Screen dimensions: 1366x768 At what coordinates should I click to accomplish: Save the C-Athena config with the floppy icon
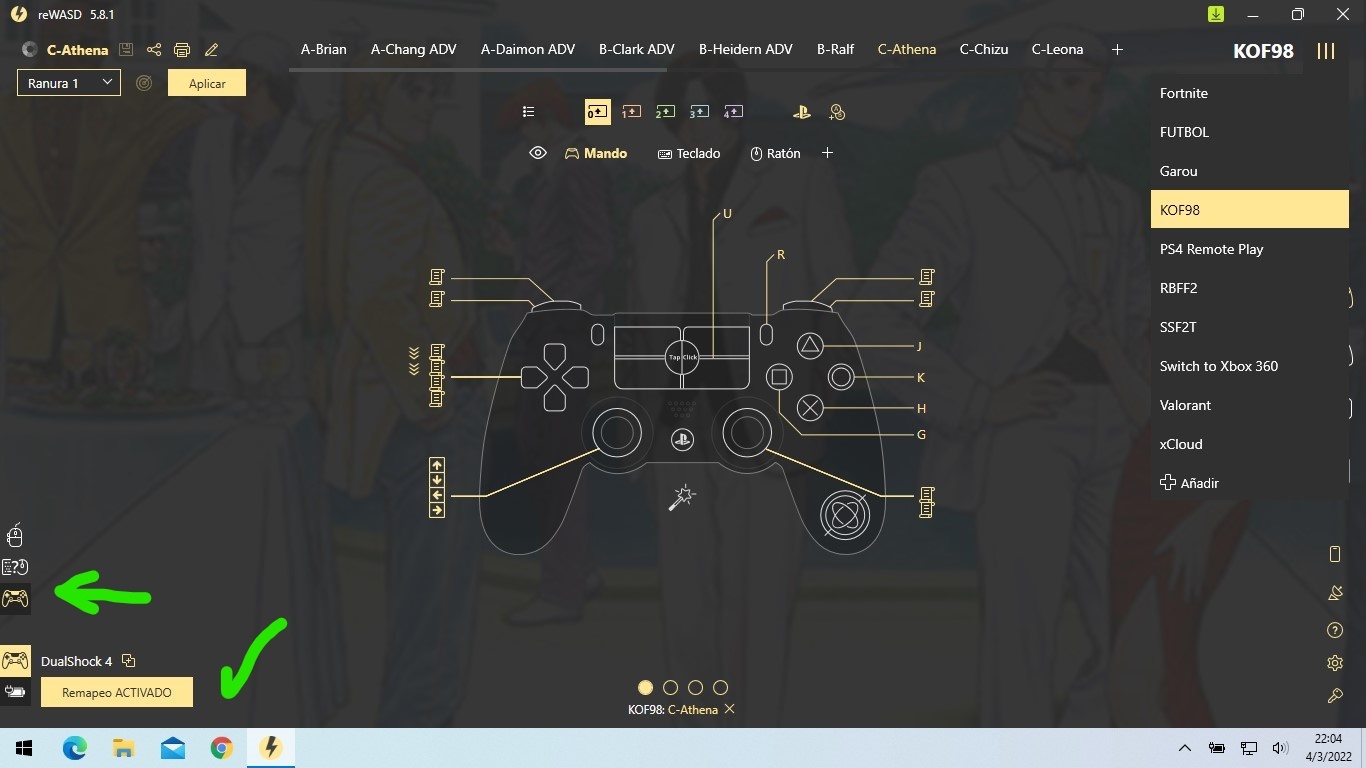125,50
